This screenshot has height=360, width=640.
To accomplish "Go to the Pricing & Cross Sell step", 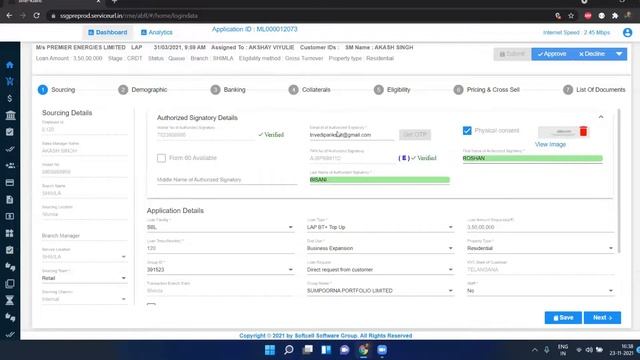I will pos(487,89).
